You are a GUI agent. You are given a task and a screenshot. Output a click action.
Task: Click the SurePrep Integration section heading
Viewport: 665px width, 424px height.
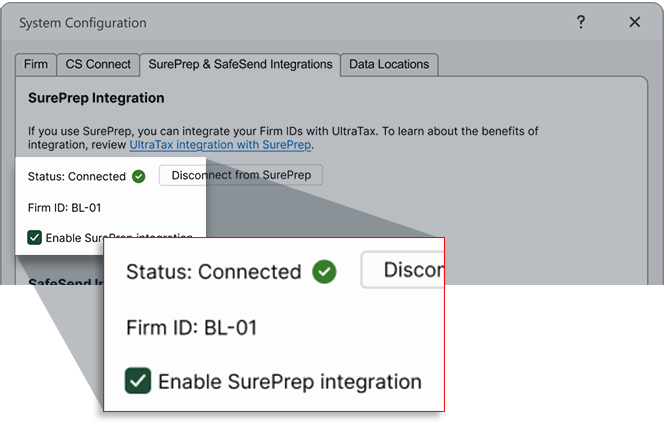(x=96, y=99)
